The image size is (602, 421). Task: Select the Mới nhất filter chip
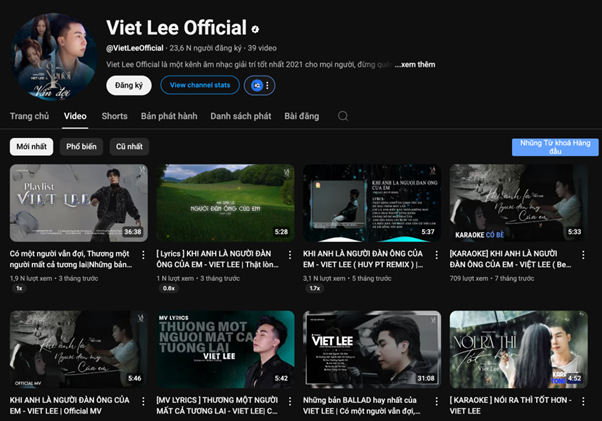31,147
